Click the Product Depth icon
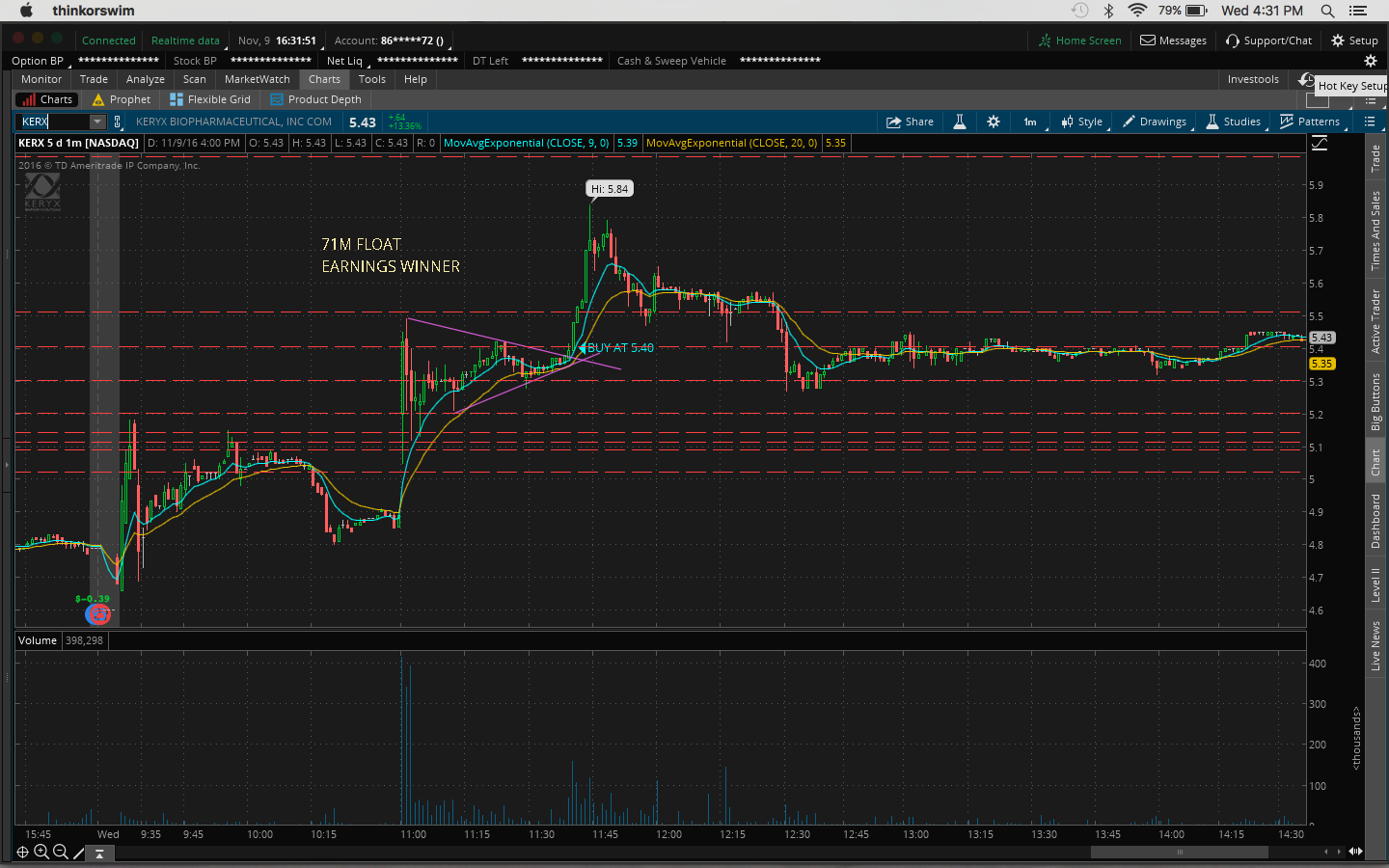1389x868 pixels. tap(277, 99)
